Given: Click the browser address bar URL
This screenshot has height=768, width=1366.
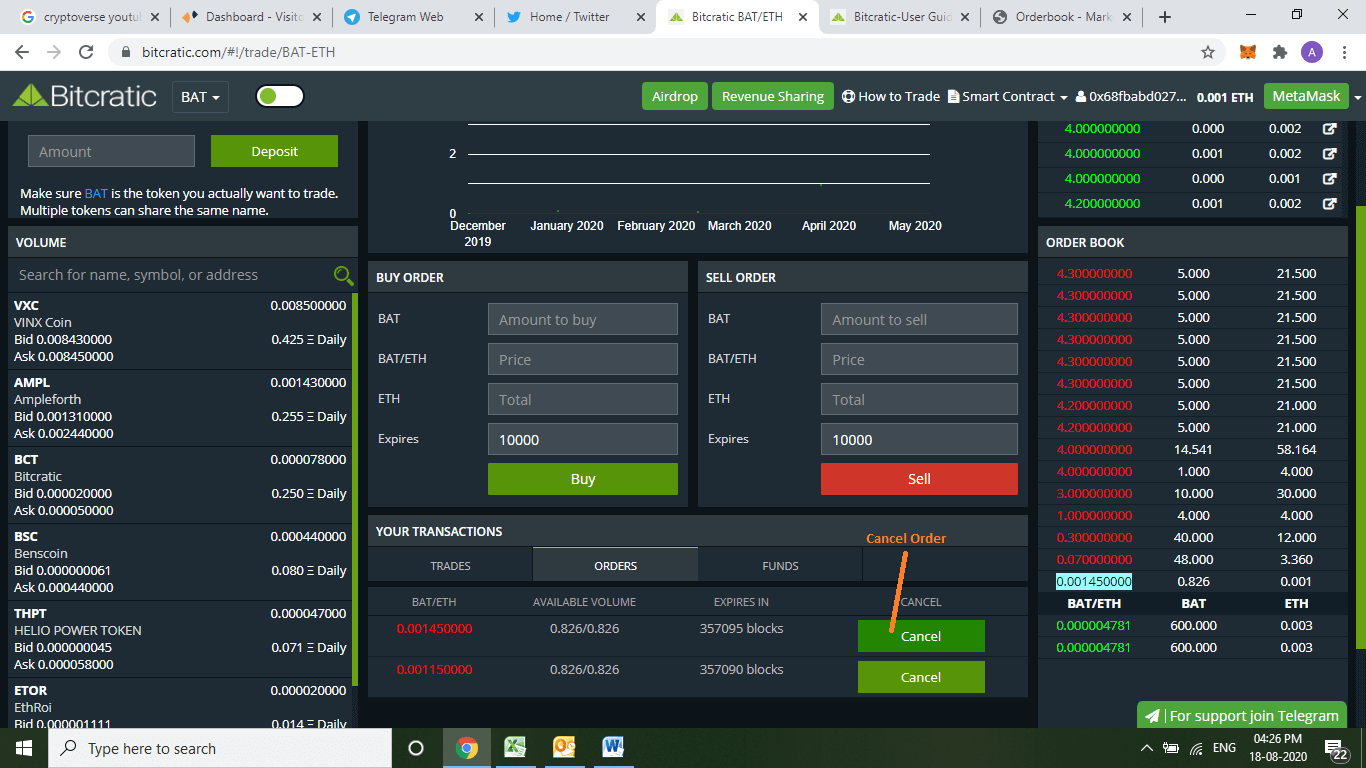Looking at the screenshot, I should (238, 52).
